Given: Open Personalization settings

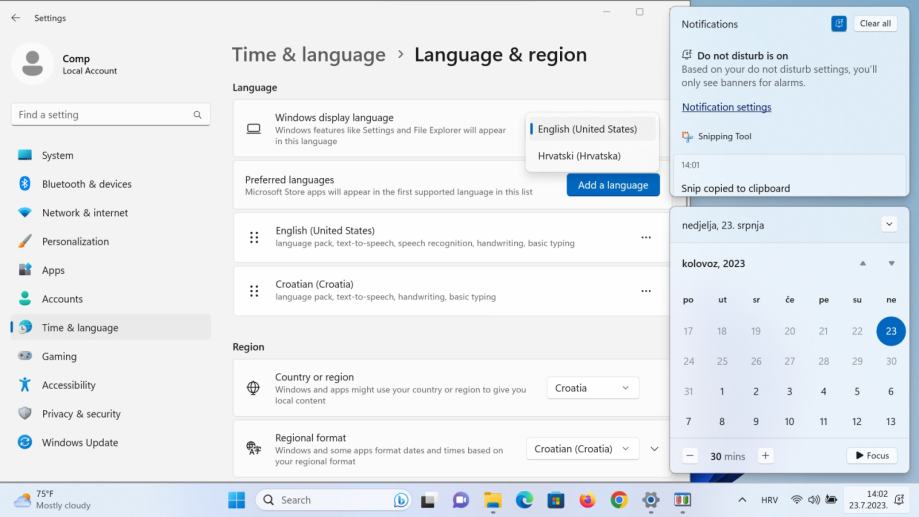Looking at the screenshot, I should 111,242.
